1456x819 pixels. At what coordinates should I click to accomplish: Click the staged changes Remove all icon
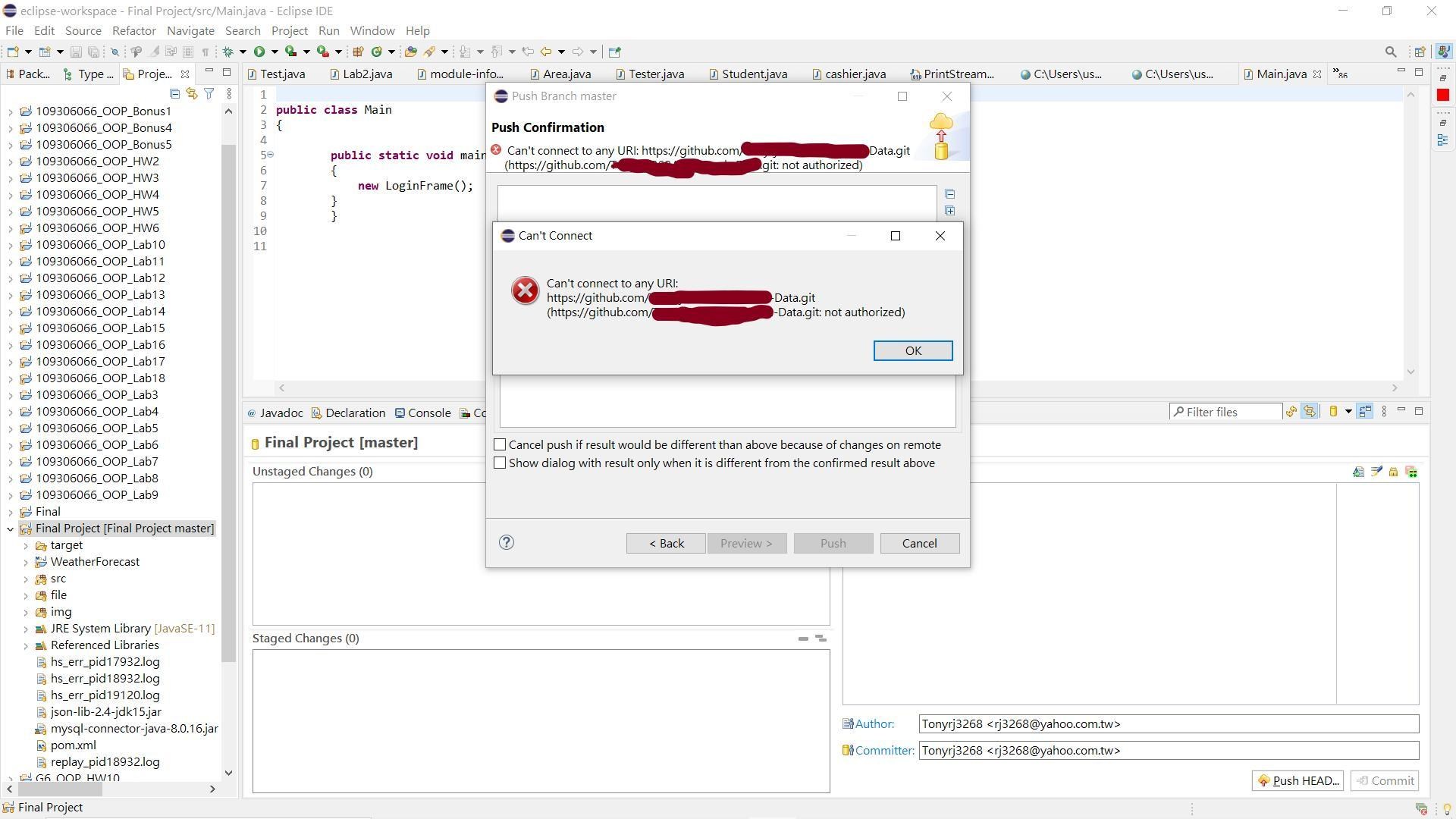click(821, 639)
